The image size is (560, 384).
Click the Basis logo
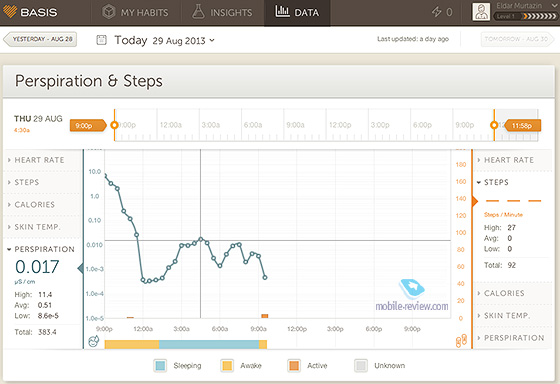pyautogui.click(x=30, y=12)
